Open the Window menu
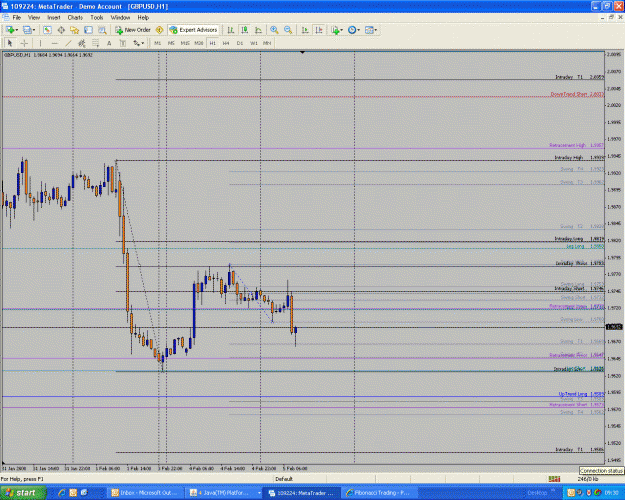 point(120,18)
